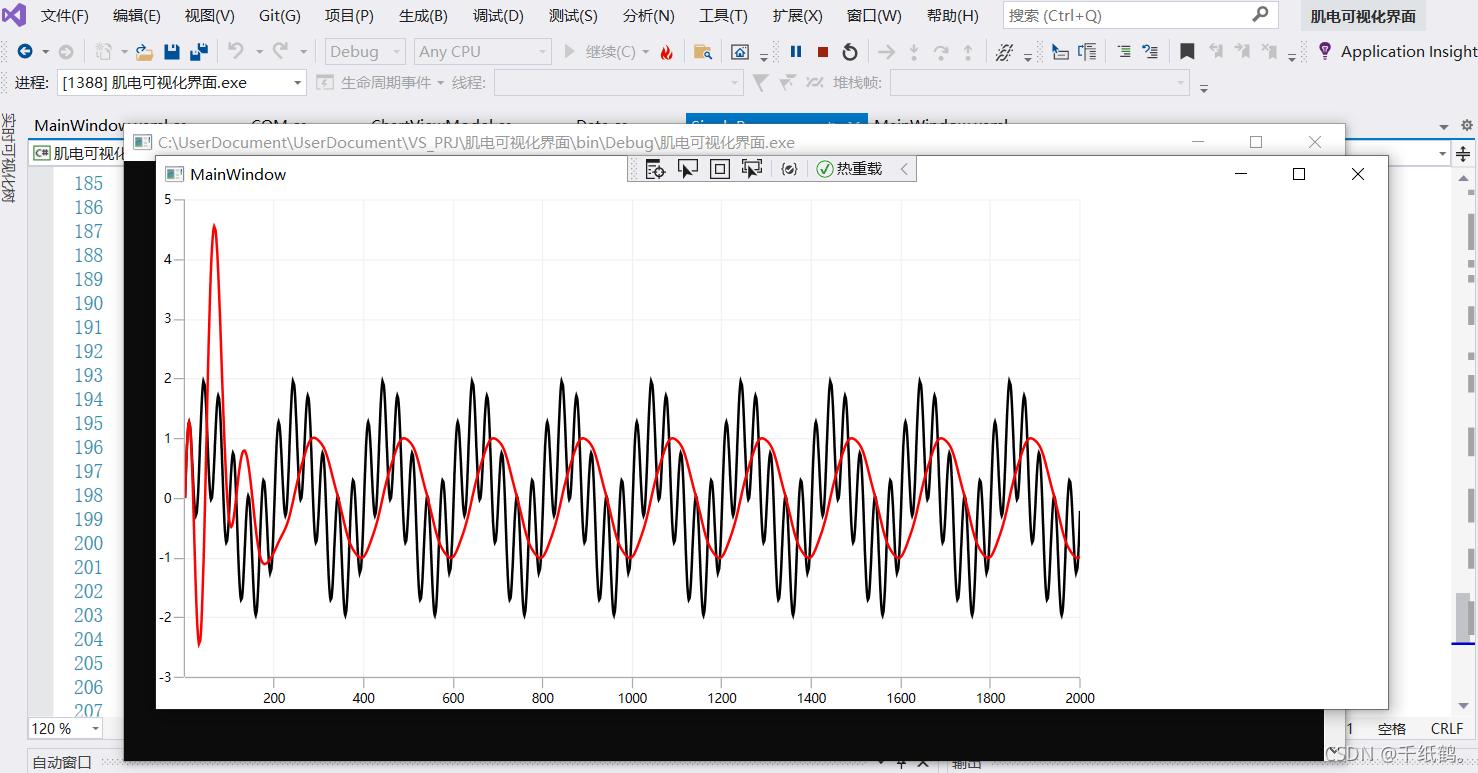1478x773 pixels.
Task: Minimize the MainWindow chart window
Action: click(x=1241, y=174)
